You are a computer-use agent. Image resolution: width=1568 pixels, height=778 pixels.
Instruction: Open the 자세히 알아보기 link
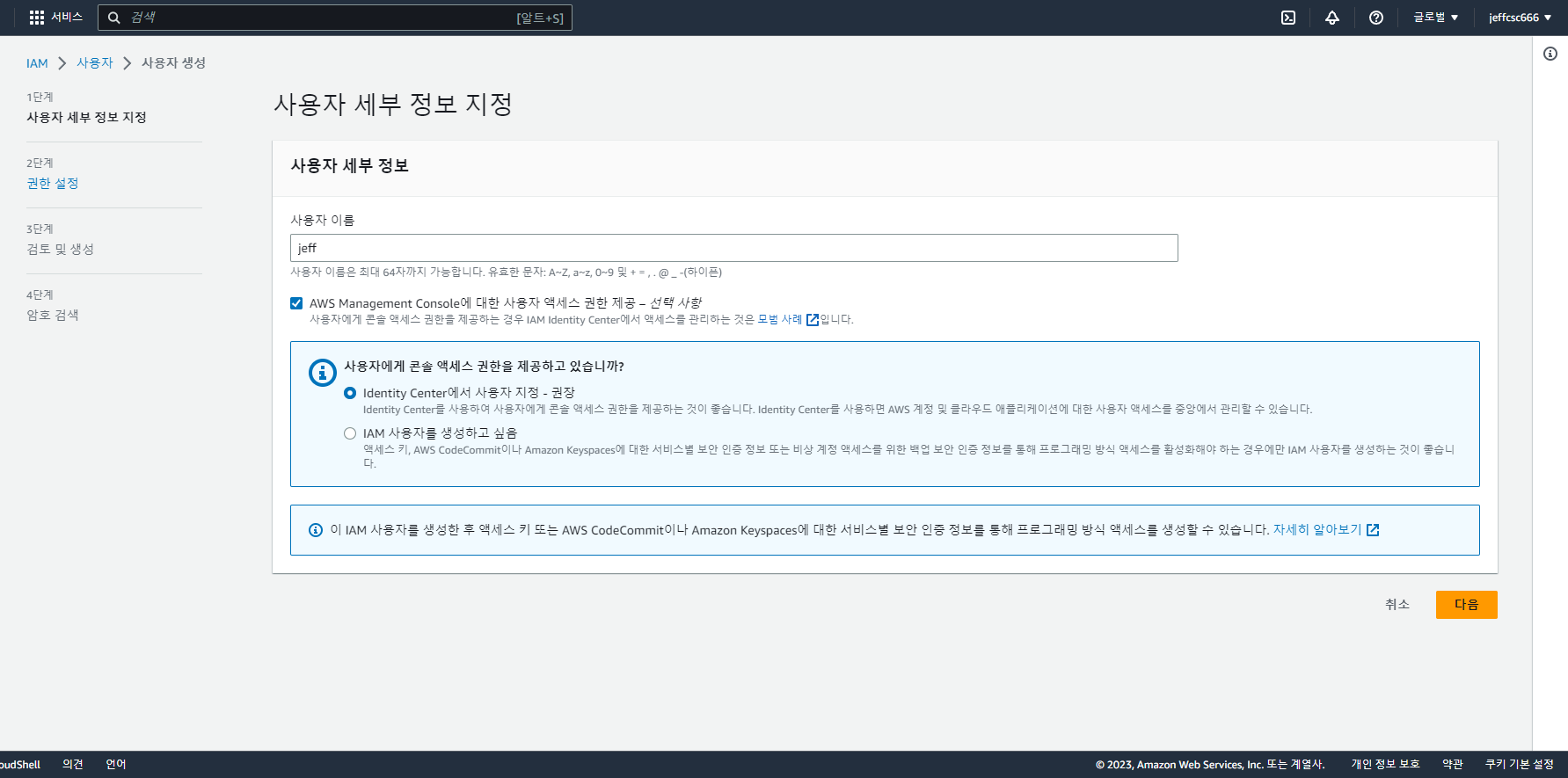pyautogui.click(x=1317, y=530)
